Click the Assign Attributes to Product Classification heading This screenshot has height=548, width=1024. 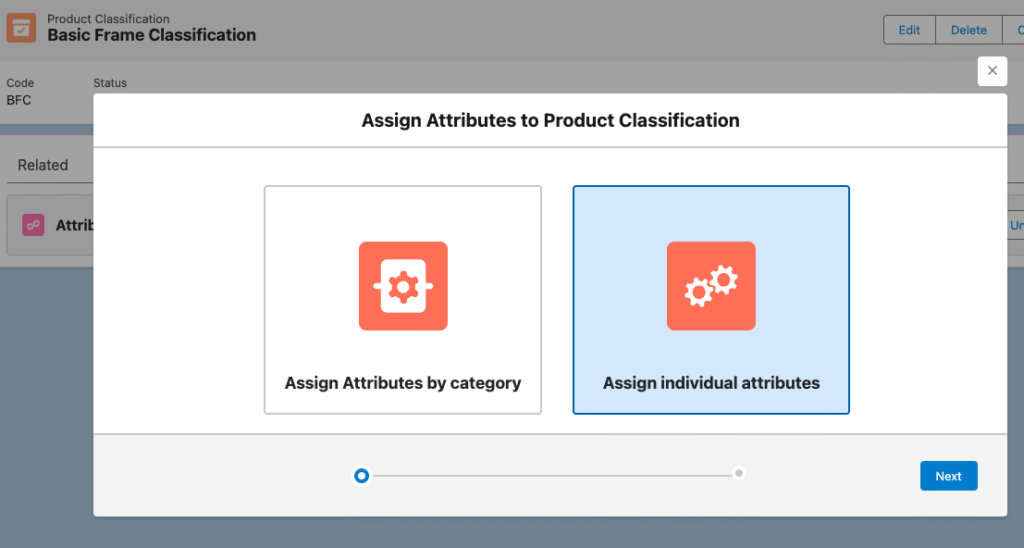pos(550,121)
